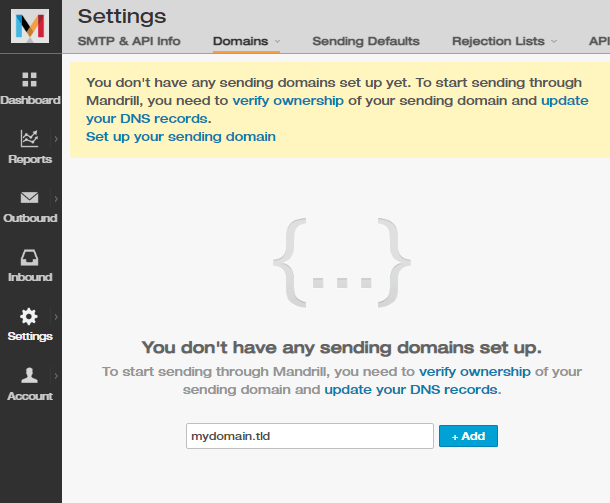Follow 'verify ownership' link below heading

pos(475,372)
